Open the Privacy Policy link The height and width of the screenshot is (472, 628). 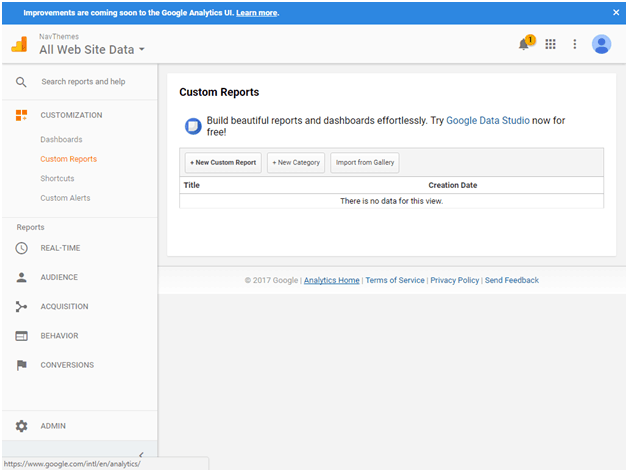coord(455,280)
